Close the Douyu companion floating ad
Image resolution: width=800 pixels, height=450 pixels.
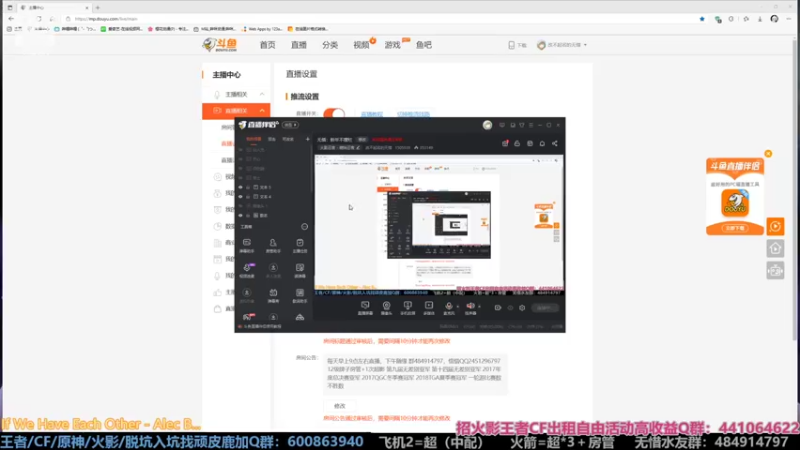click(x=768, y=154)
